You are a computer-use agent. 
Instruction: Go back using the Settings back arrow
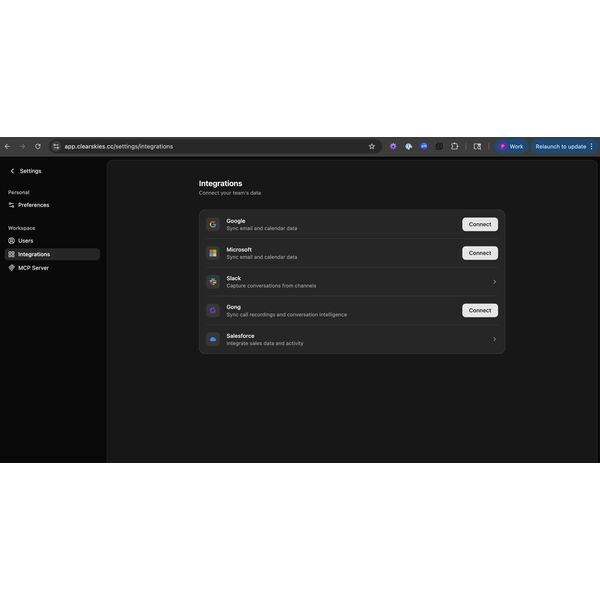coord(12,171)
